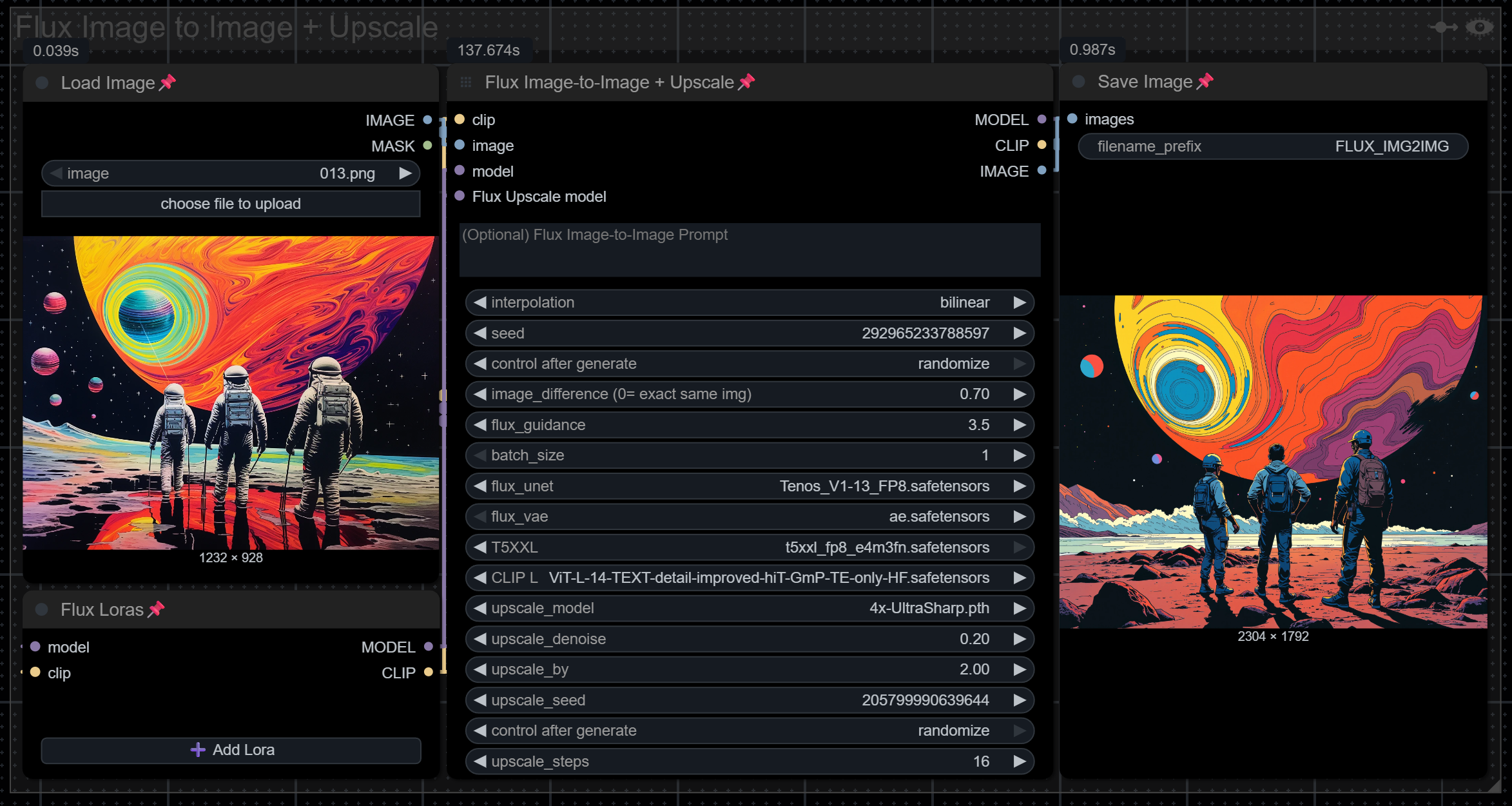
Task: Open the flux_unet model dropdown
Action: [749, 486]
